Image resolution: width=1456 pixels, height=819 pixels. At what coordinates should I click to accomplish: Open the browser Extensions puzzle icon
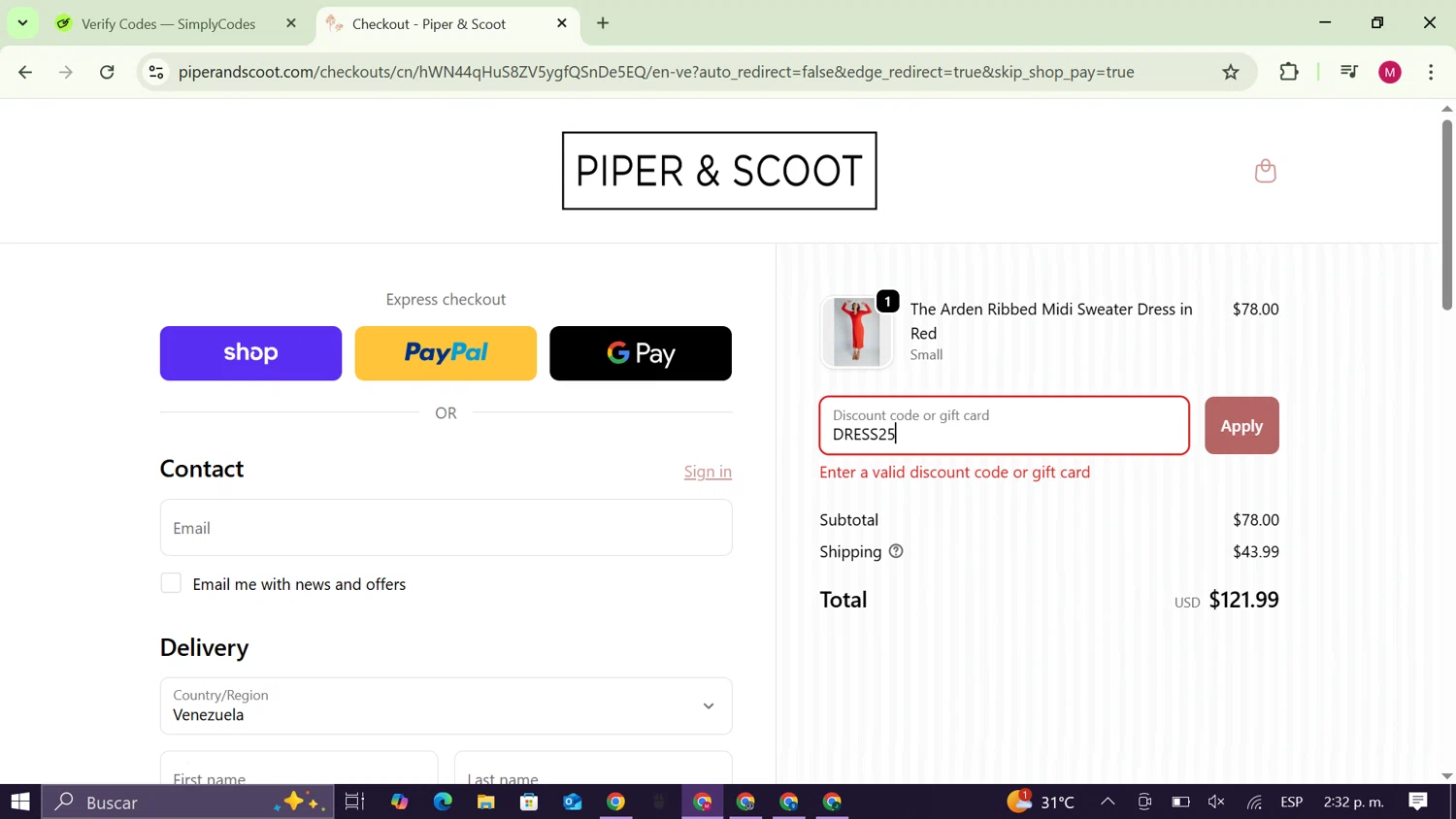pos(1289,72)
